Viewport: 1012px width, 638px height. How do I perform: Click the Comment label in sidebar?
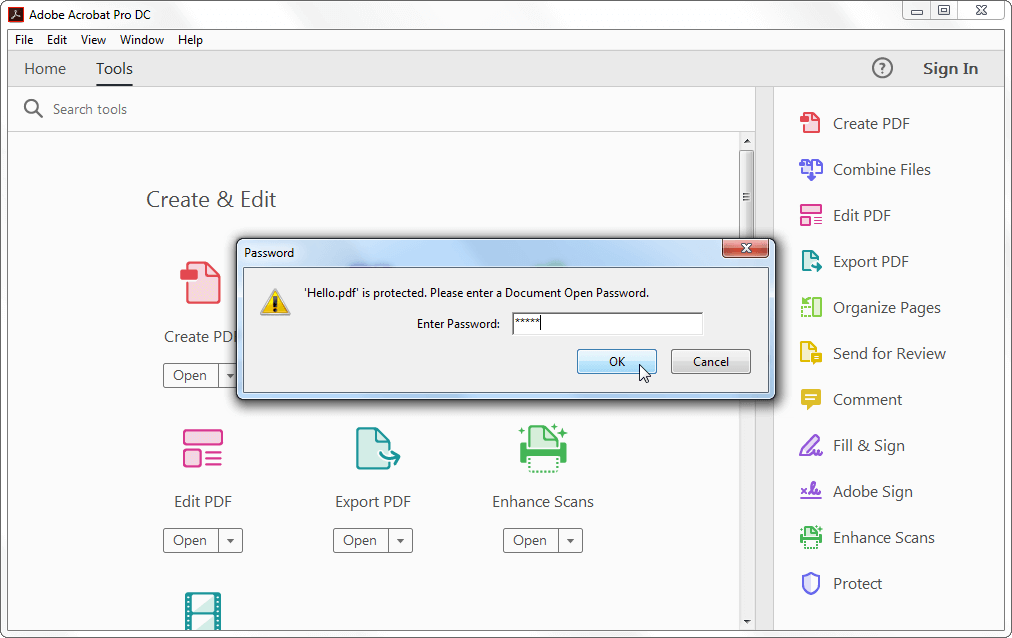tap(867, 400)
